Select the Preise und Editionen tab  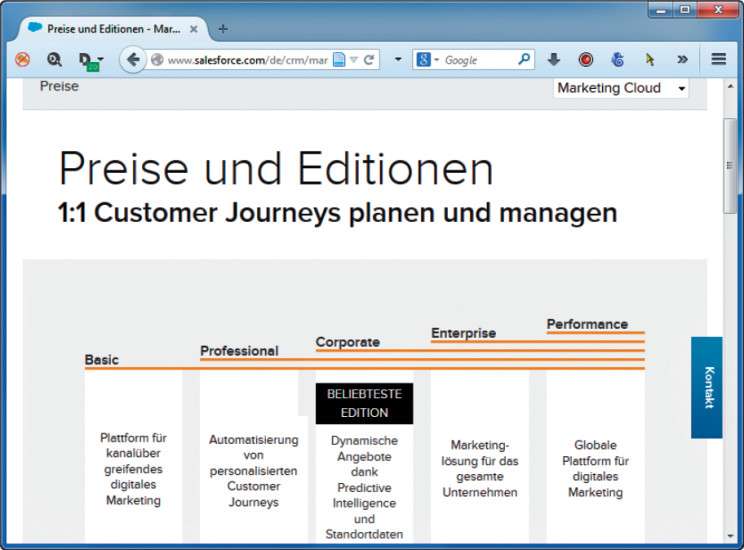point(113,29)
